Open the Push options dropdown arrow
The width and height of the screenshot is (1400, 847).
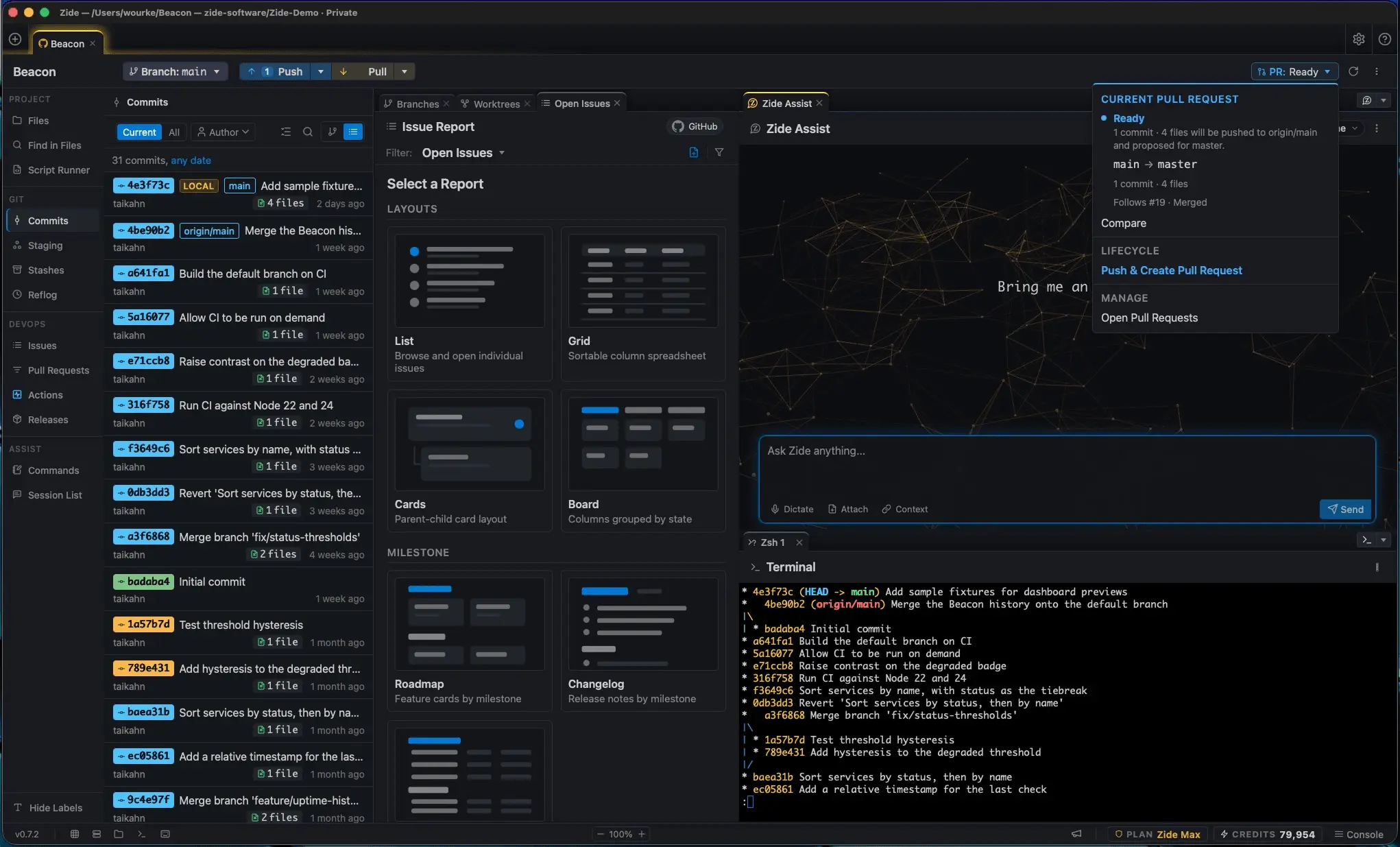320,71
